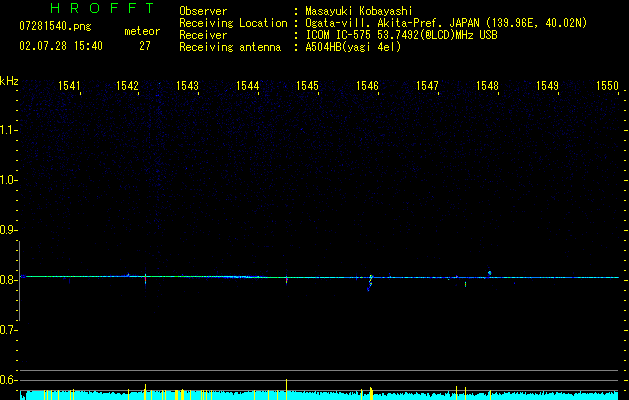The image size is (629, 400).
Task: Click the Observer field label
Action: [203, 11]
